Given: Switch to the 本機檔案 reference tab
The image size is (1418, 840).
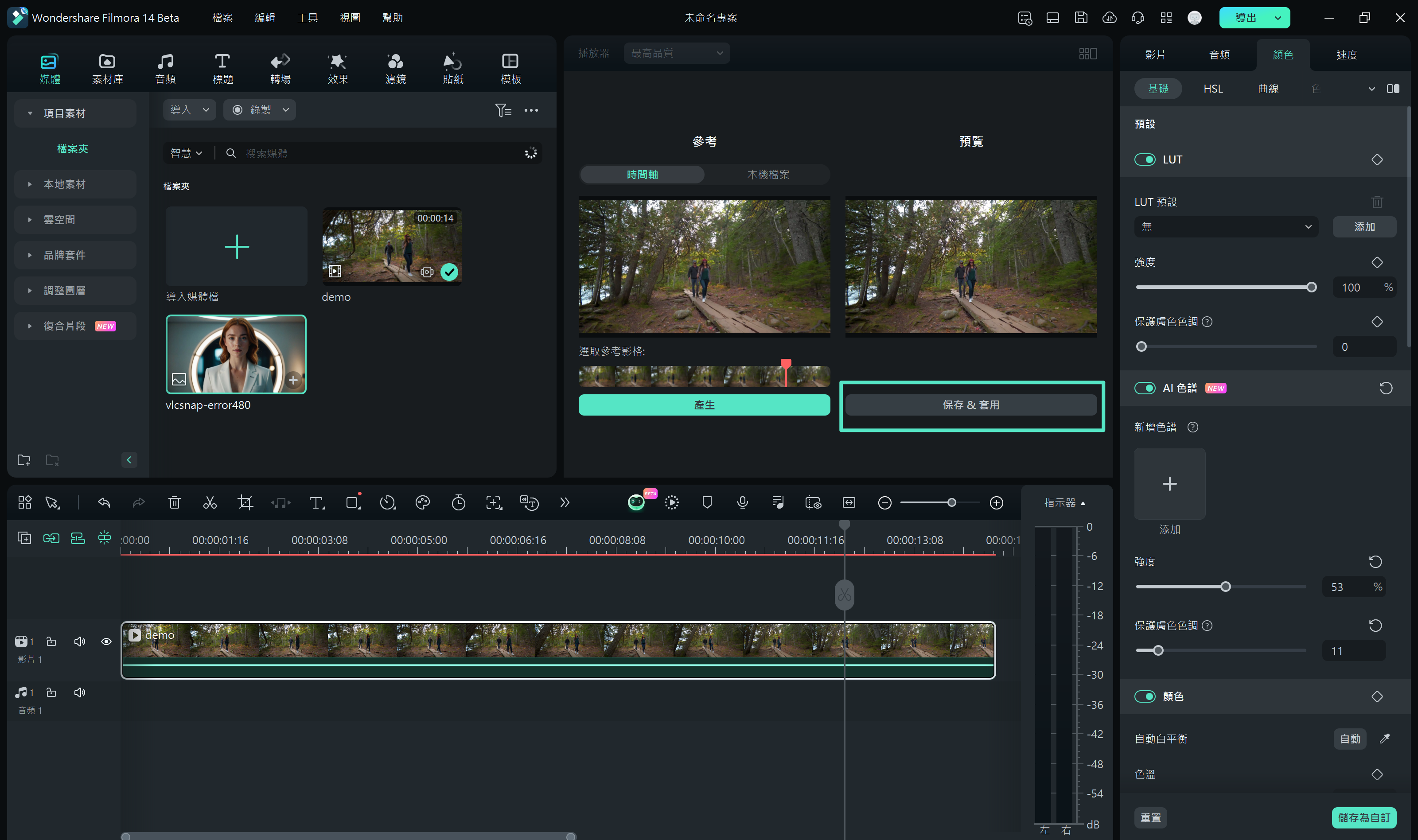Looking at the screenshot, I should [x=768, y=175].
